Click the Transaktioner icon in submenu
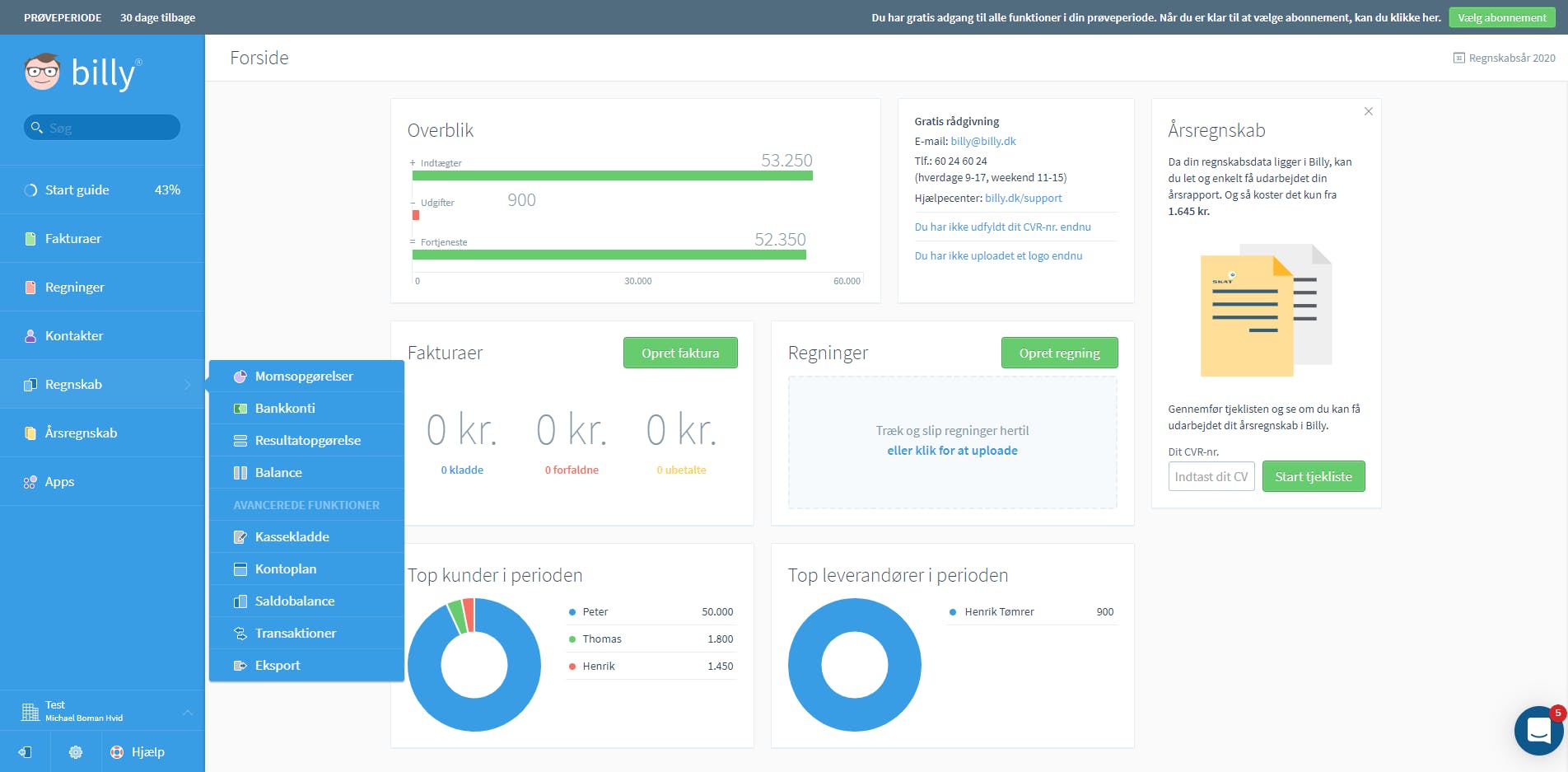Viewport: 1568px width, 772px height. click(x=240, y=634)
